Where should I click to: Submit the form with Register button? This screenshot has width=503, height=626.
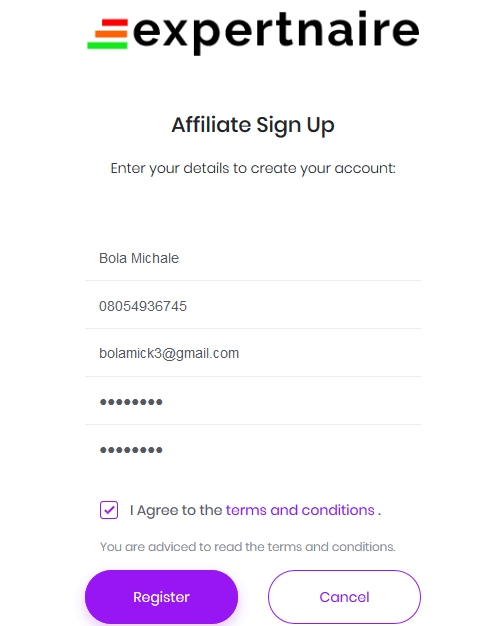pyautogui.click(x=161, y=597)
